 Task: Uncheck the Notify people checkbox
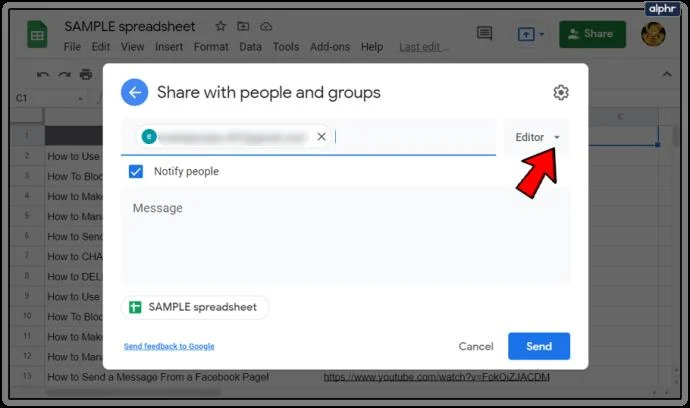[136, 171]
